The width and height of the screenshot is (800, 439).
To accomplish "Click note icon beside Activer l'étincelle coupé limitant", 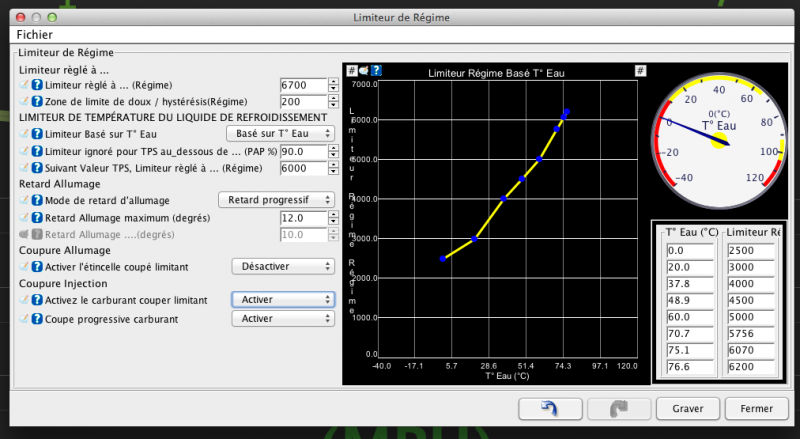I will (x=24, y=266).
